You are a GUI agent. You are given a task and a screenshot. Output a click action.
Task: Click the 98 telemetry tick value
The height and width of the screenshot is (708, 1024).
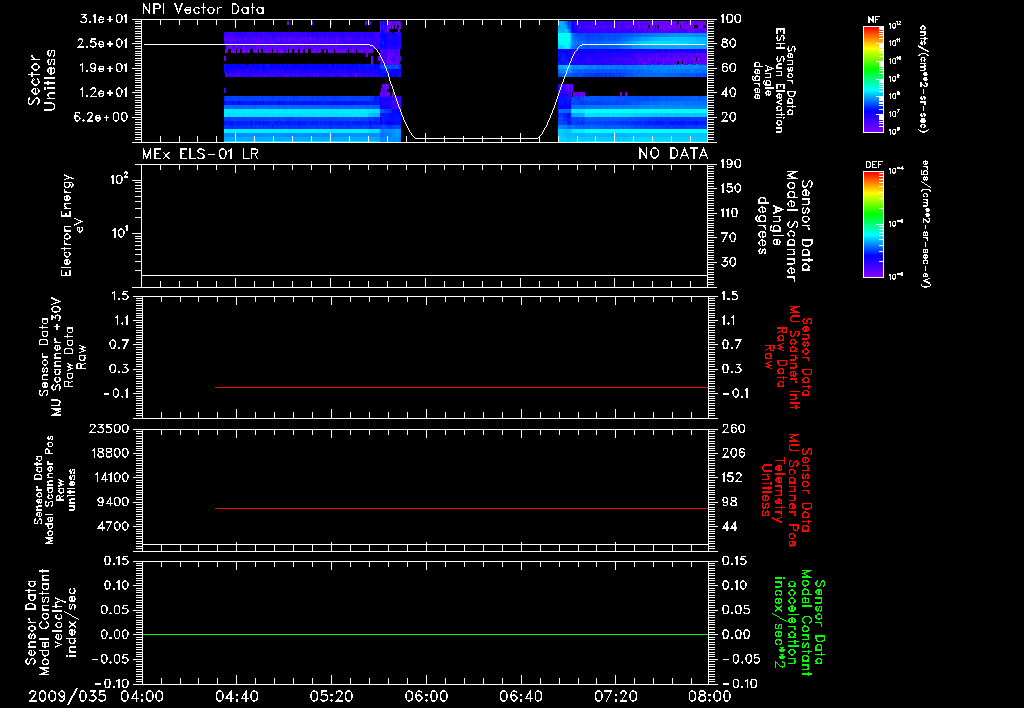tap(729, 502)
